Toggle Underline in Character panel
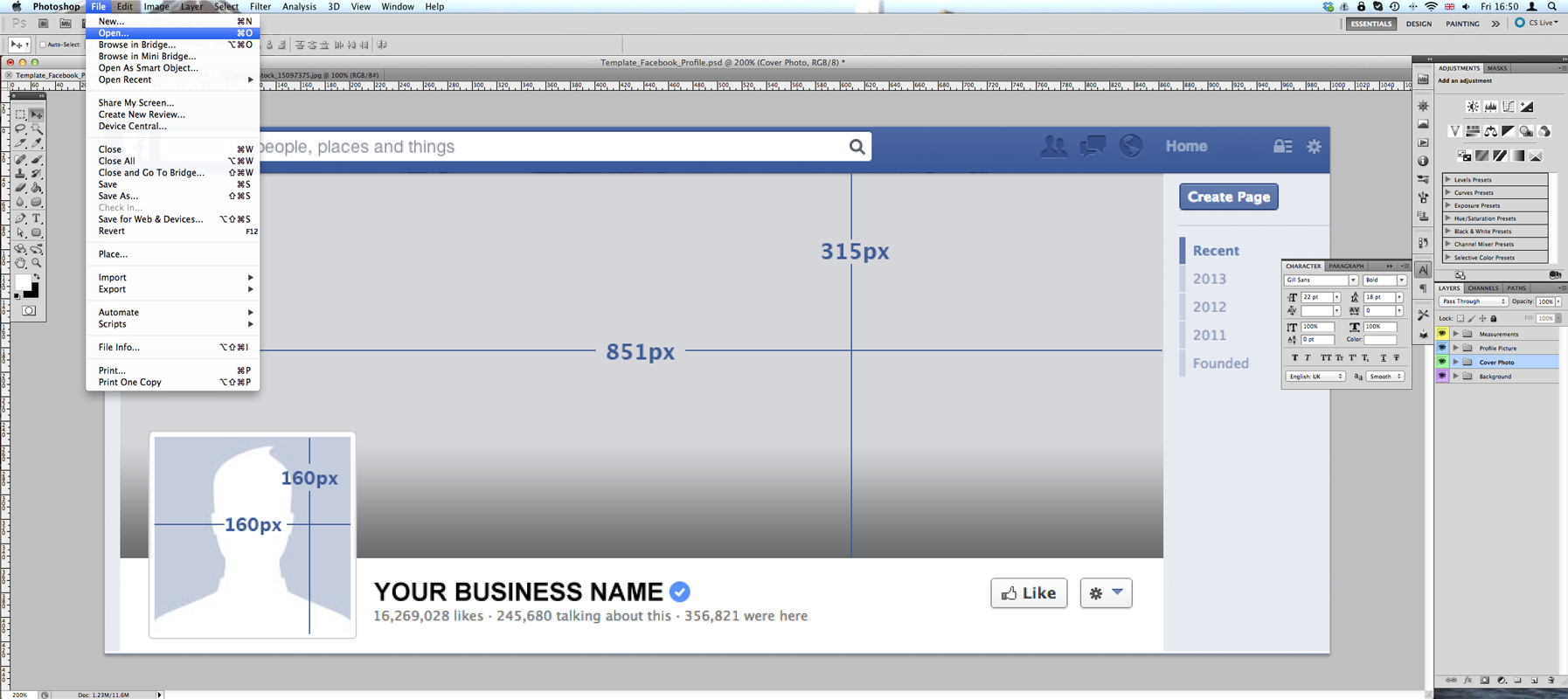 pyautogui.click(x=1384, y=357)
